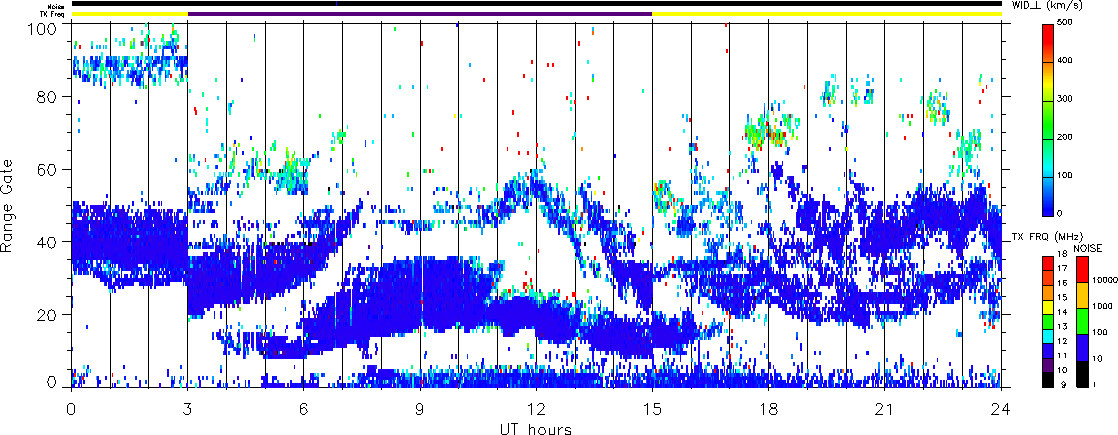The width and height of the screenshot is (1118, 435).
Task: Click the Range Gate tick label 80
Action: (x=48, y=96)
